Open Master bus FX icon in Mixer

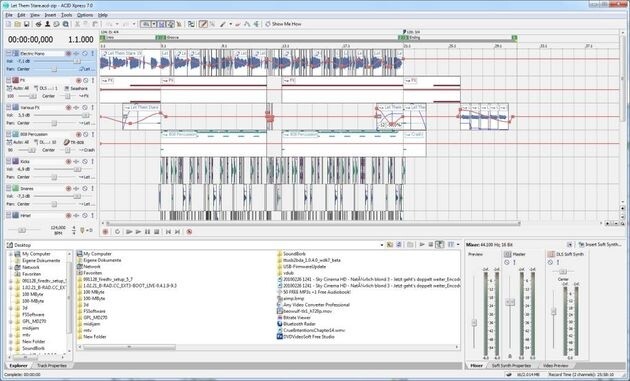508,254
